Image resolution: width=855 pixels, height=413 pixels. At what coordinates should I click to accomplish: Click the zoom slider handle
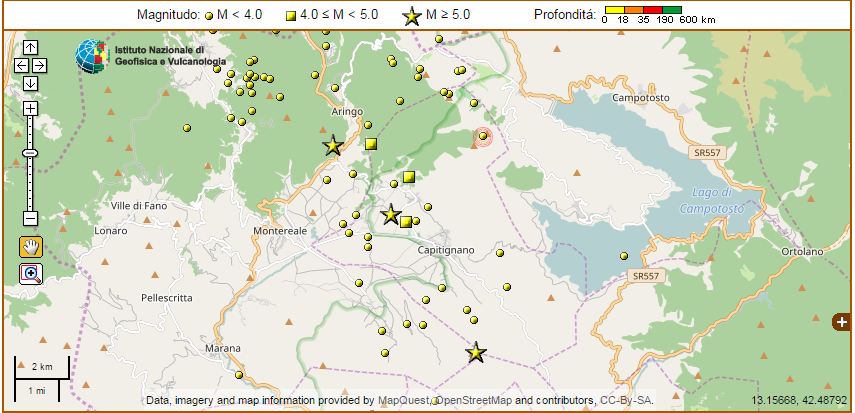pos(30,152)
